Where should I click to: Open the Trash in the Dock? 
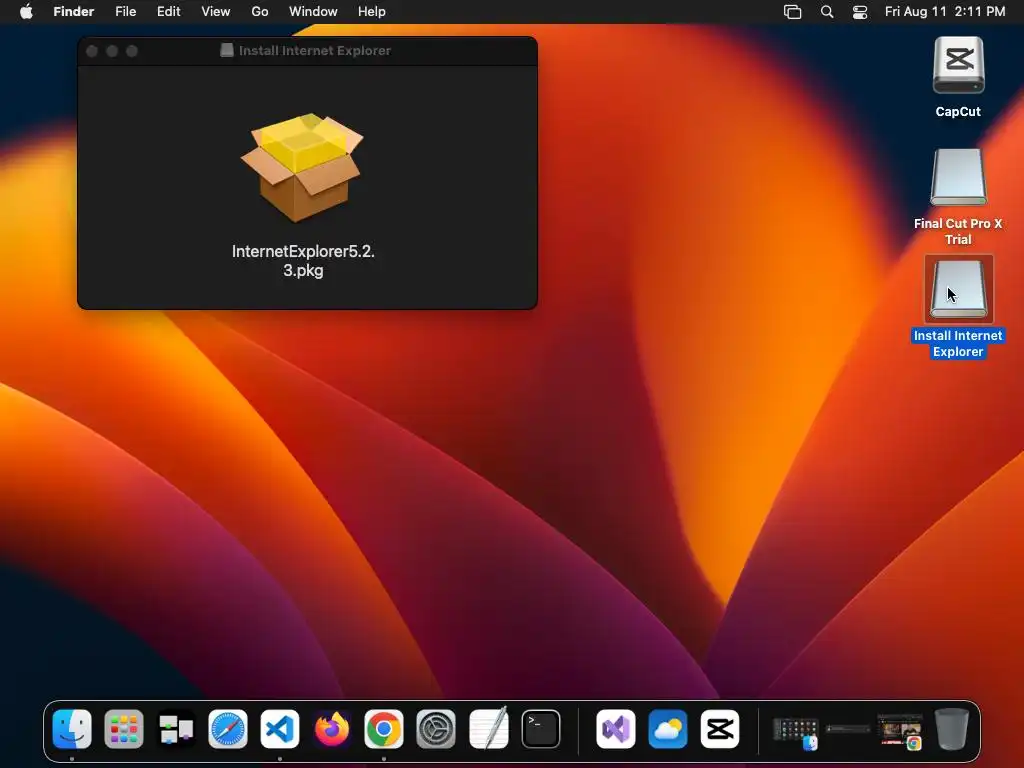[x=952, y=729]
